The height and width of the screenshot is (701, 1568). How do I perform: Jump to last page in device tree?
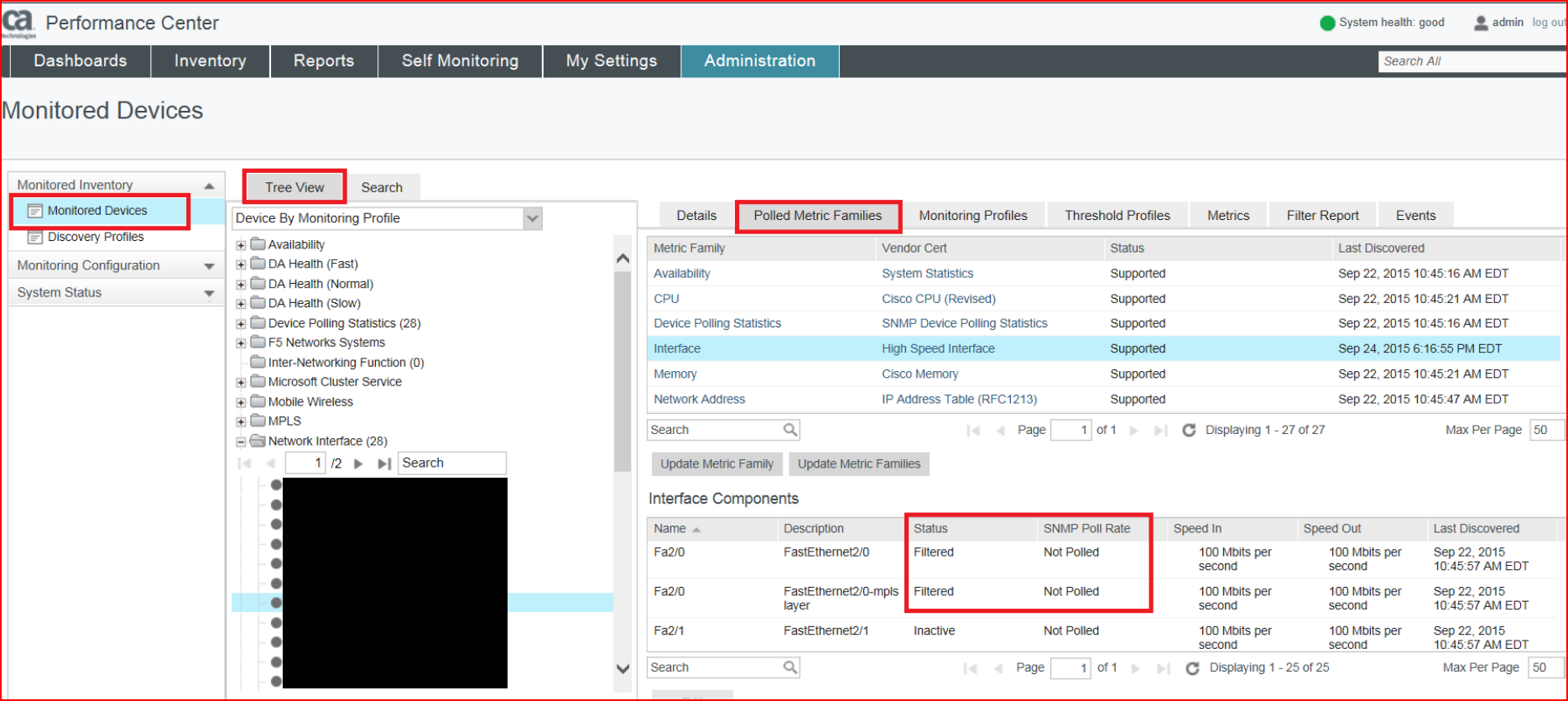coord(383,463)
